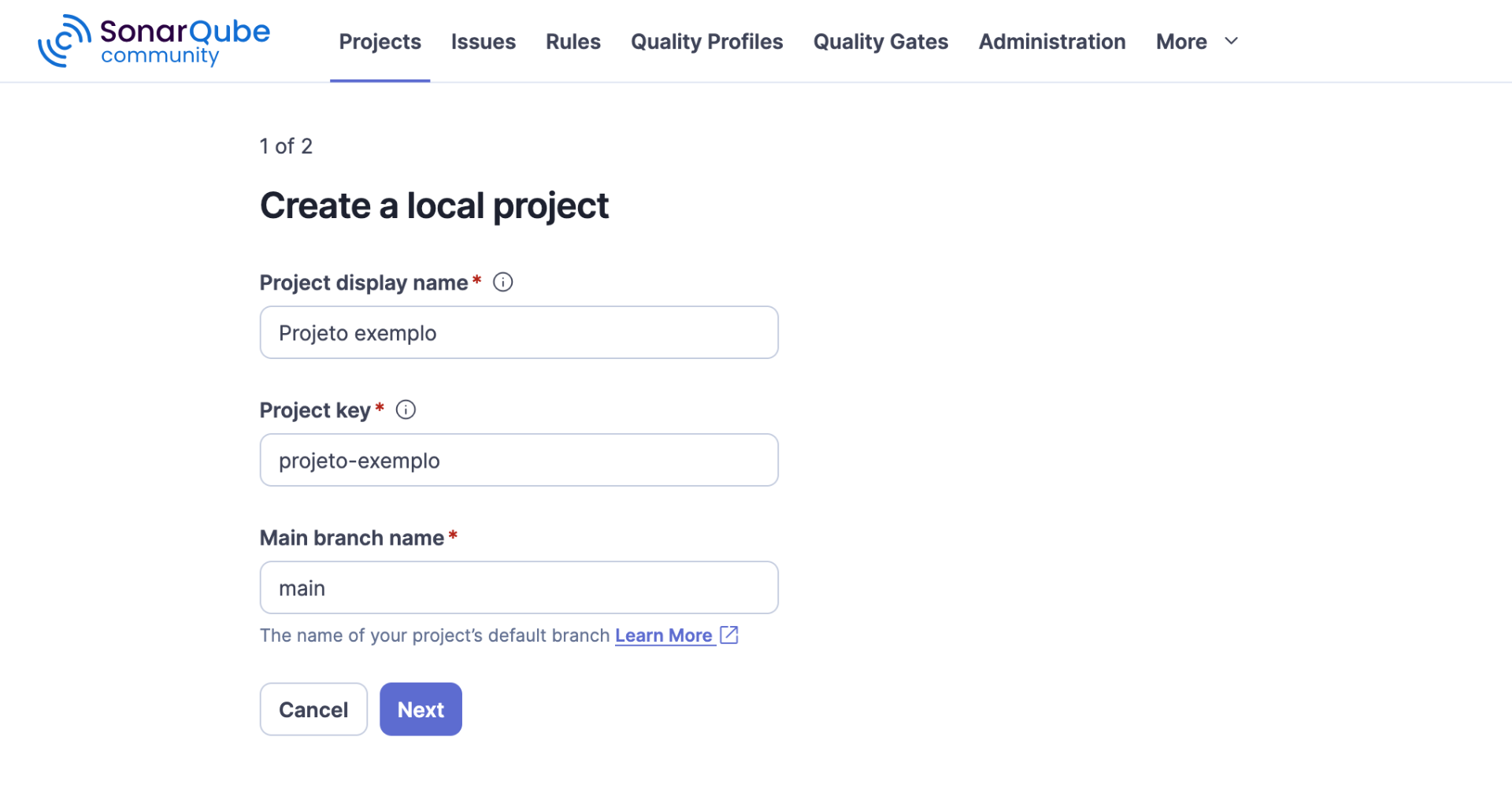Screen dimensions: 1512x811
Task: Navigate to Rules
Action: click(573, 42)
